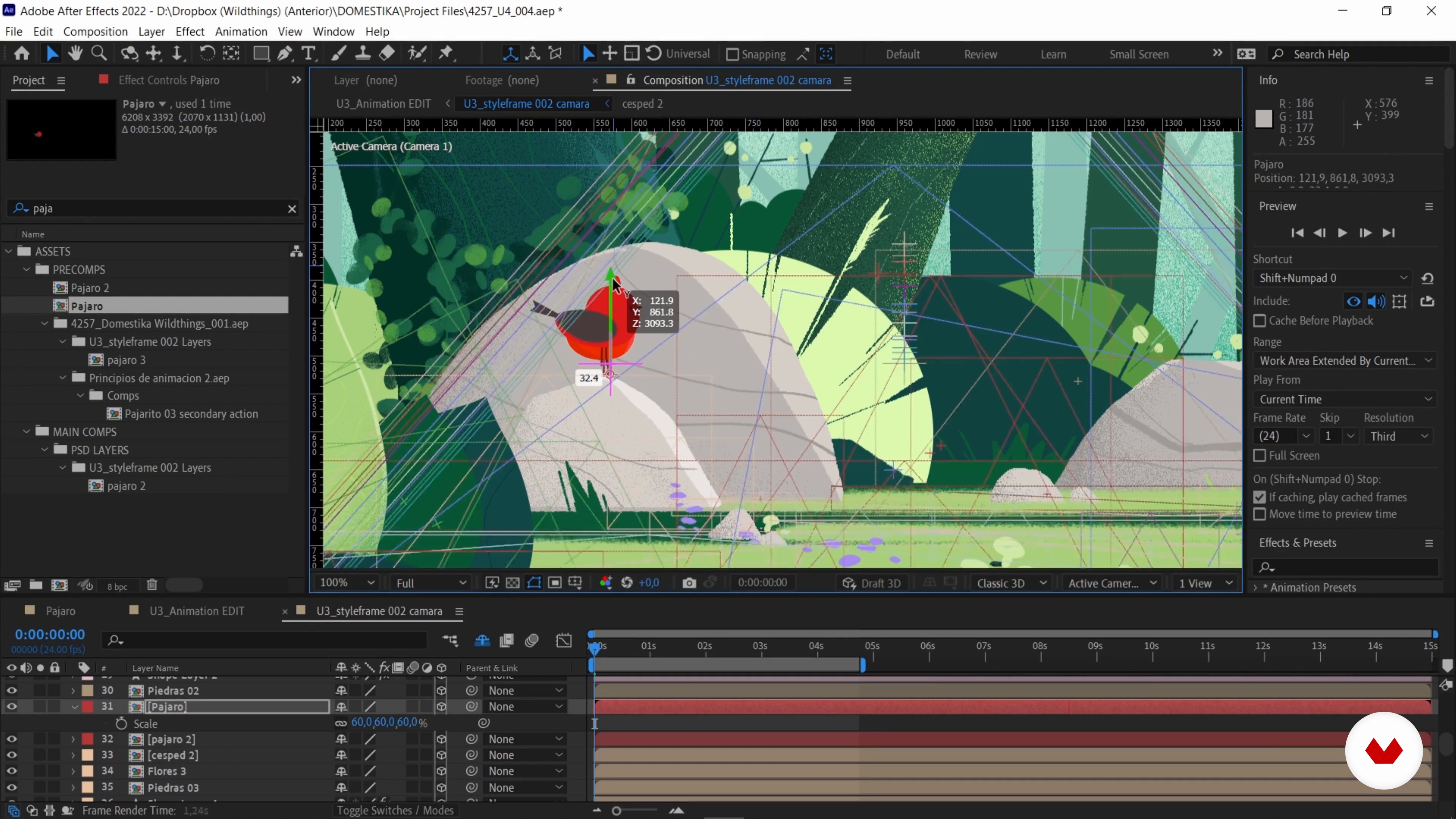Screen dimensions: 1456x819
Task: Open the Active Camera view dropdown
Action: (1112, 583)
